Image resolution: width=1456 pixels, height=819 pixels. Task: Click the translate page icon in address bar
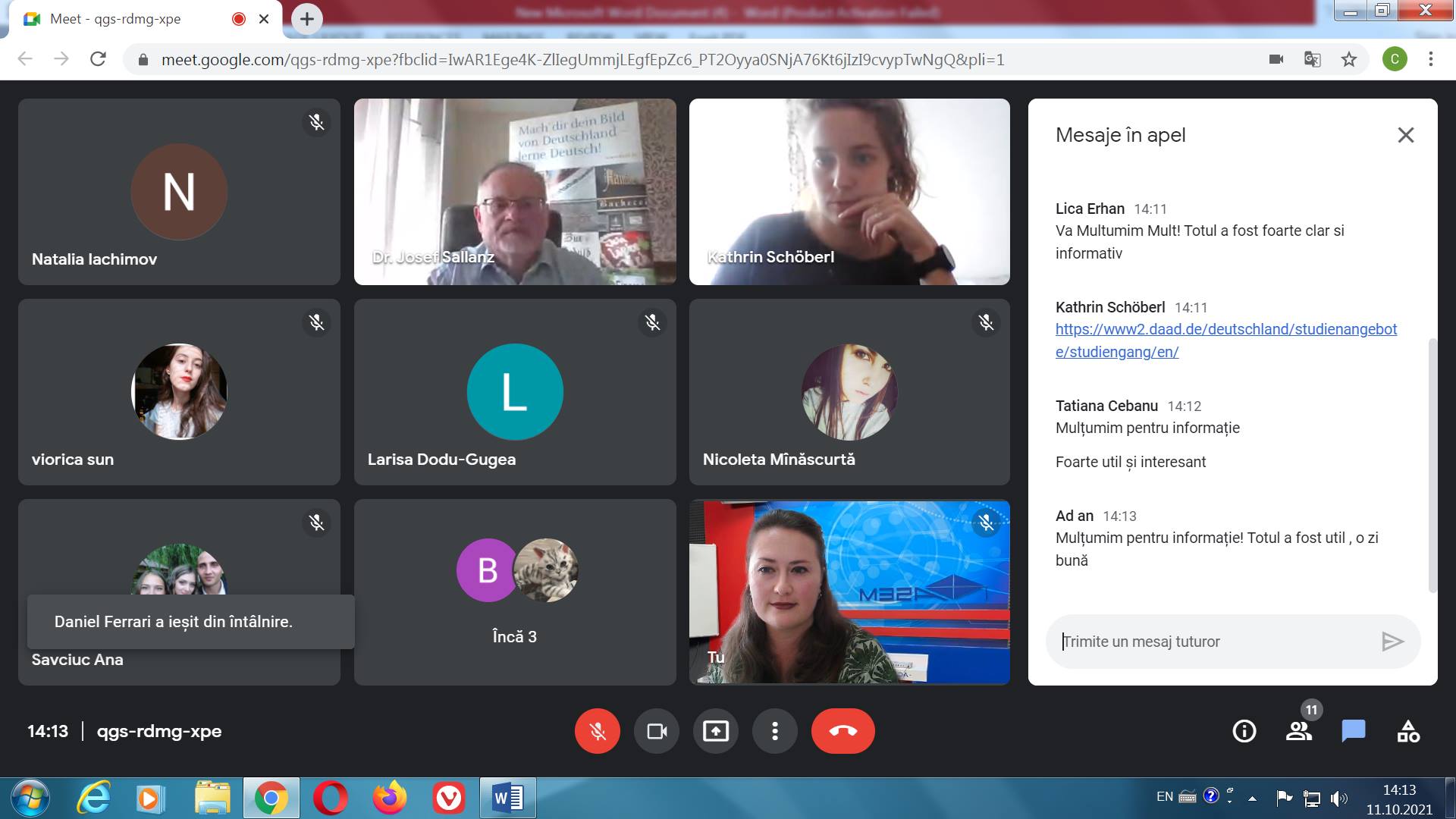coord(1313,59)
